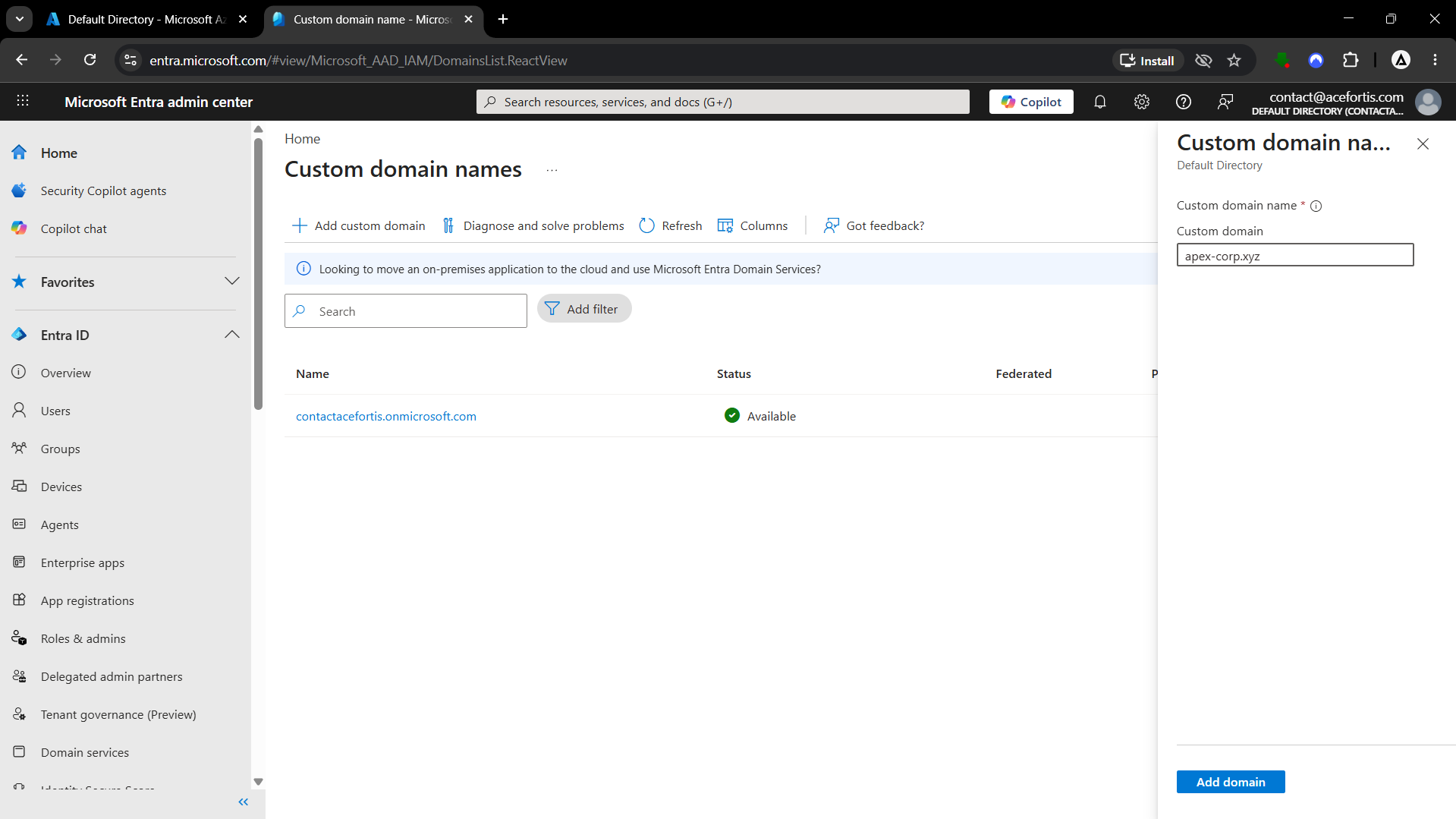
Task: Launch Copilot from the header
Action: [x=1031, y=102]
